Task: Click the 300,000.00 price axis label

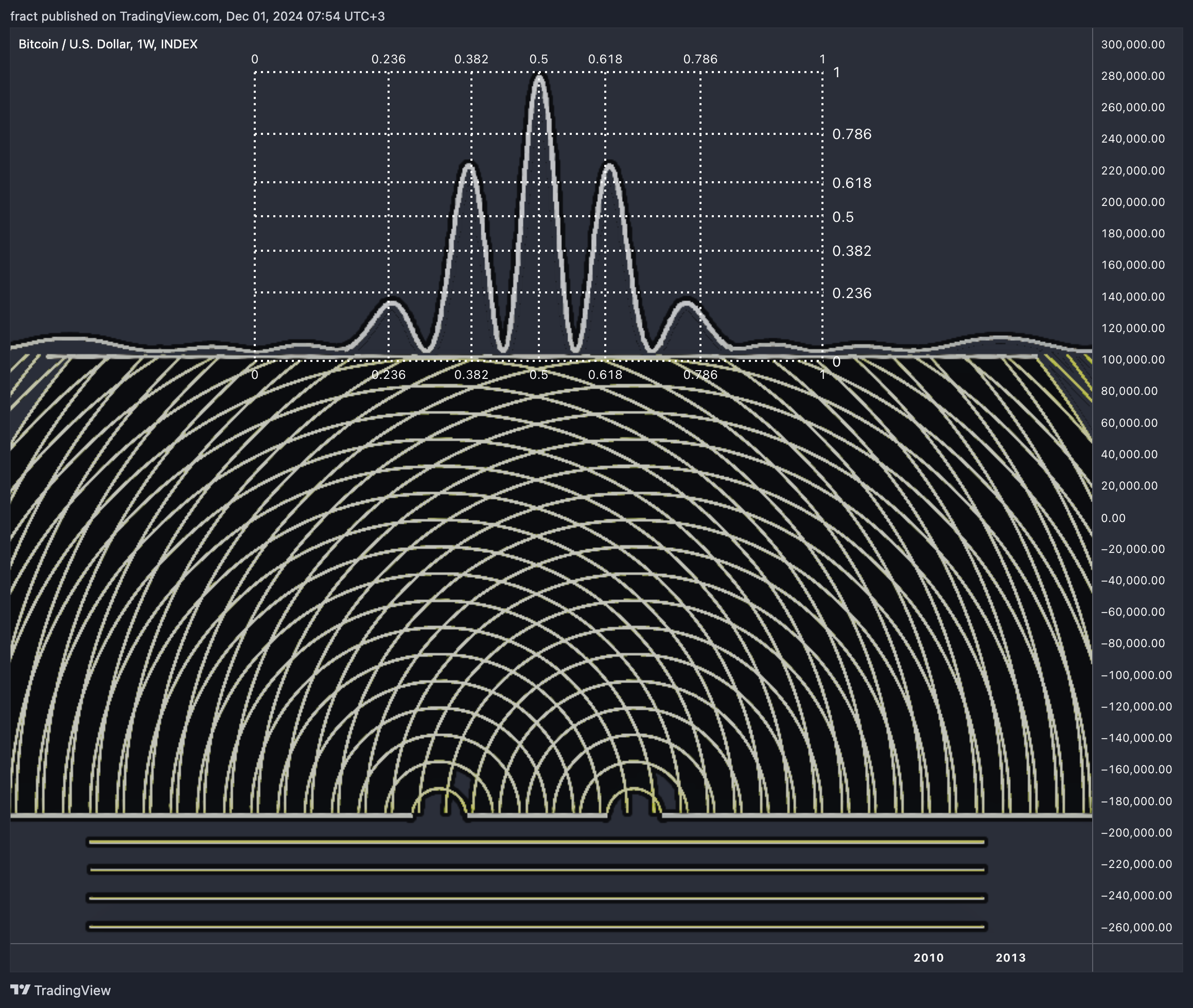Action: coord(1133,45)
